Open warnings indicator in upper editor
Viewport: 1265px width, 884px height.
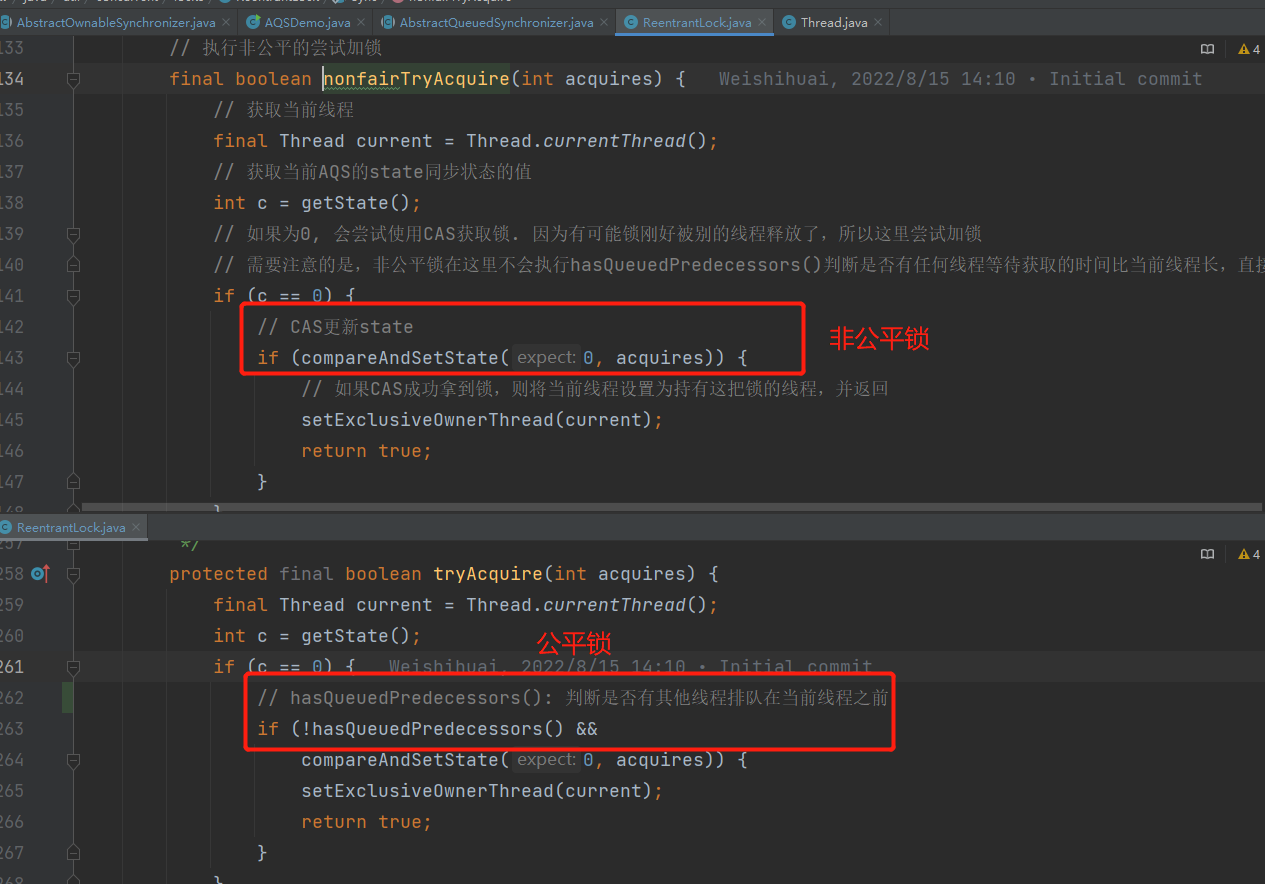(1249, 49)
